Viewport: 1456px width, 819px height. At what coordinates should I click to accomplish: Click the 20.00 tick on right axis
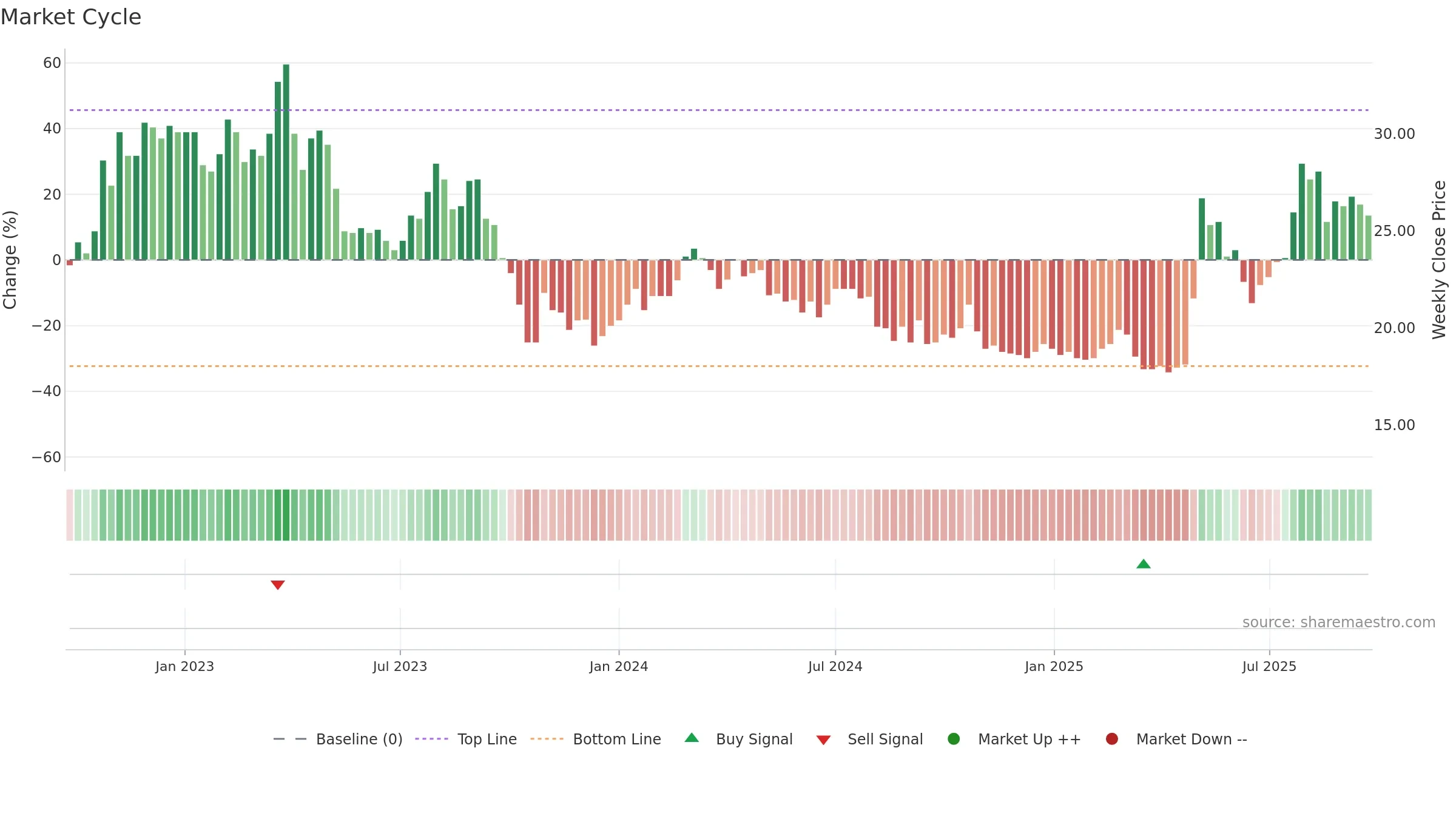(x=1394, y=328)
